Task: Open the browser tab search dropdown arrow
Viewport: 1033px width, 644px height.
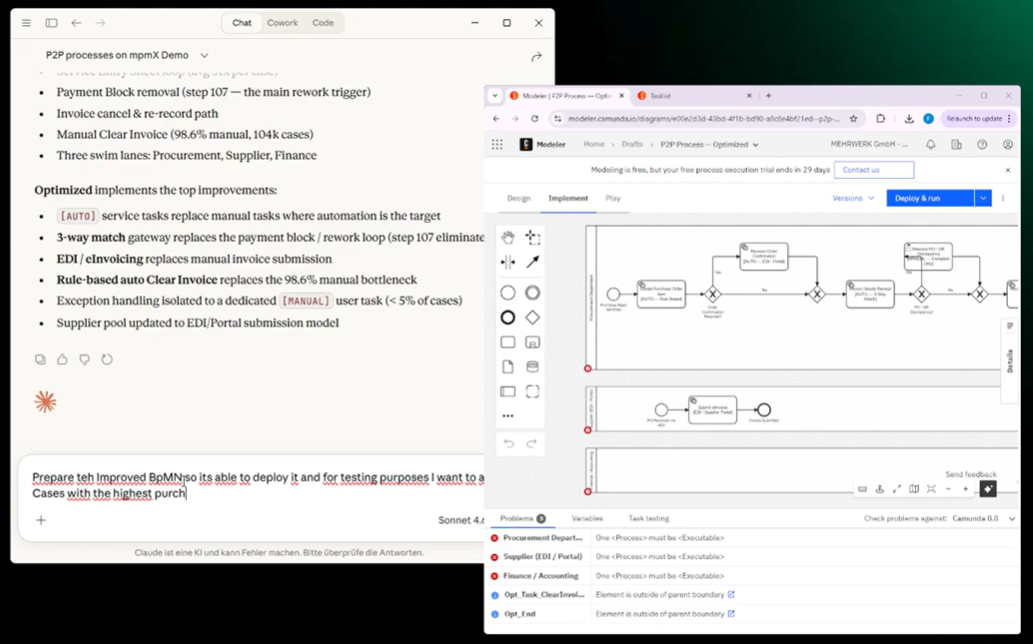Action: (495, 95)
